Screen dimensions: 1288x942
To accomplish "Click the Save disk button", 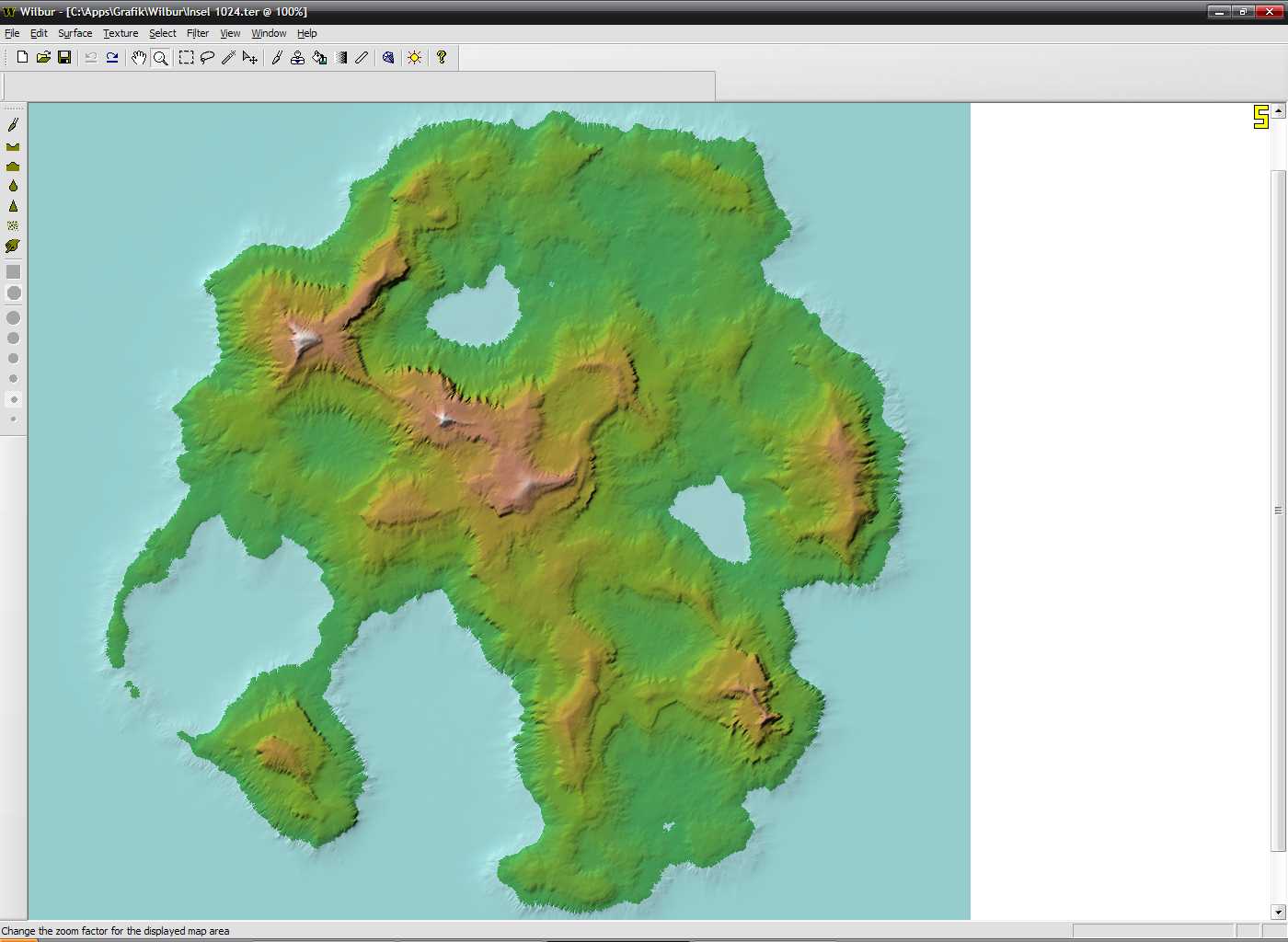I will tap(64, 58).
